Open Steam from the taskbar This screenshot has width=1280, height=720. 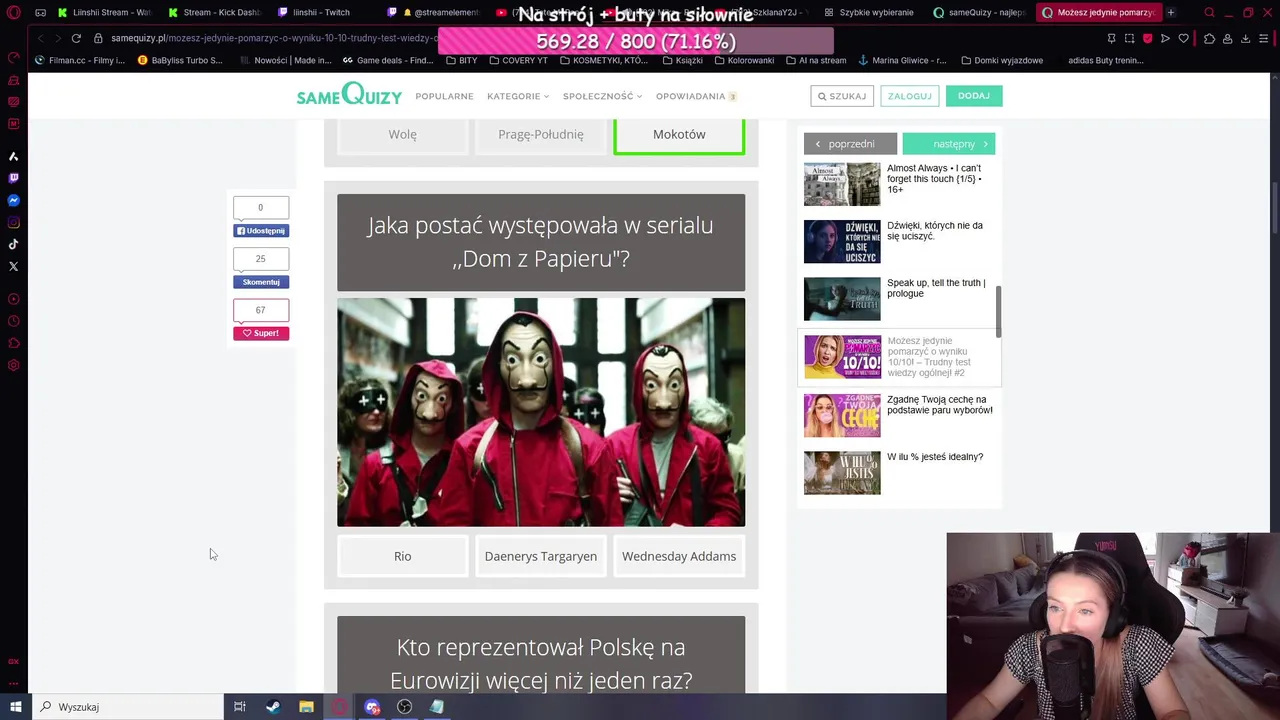tap(273, 707)
